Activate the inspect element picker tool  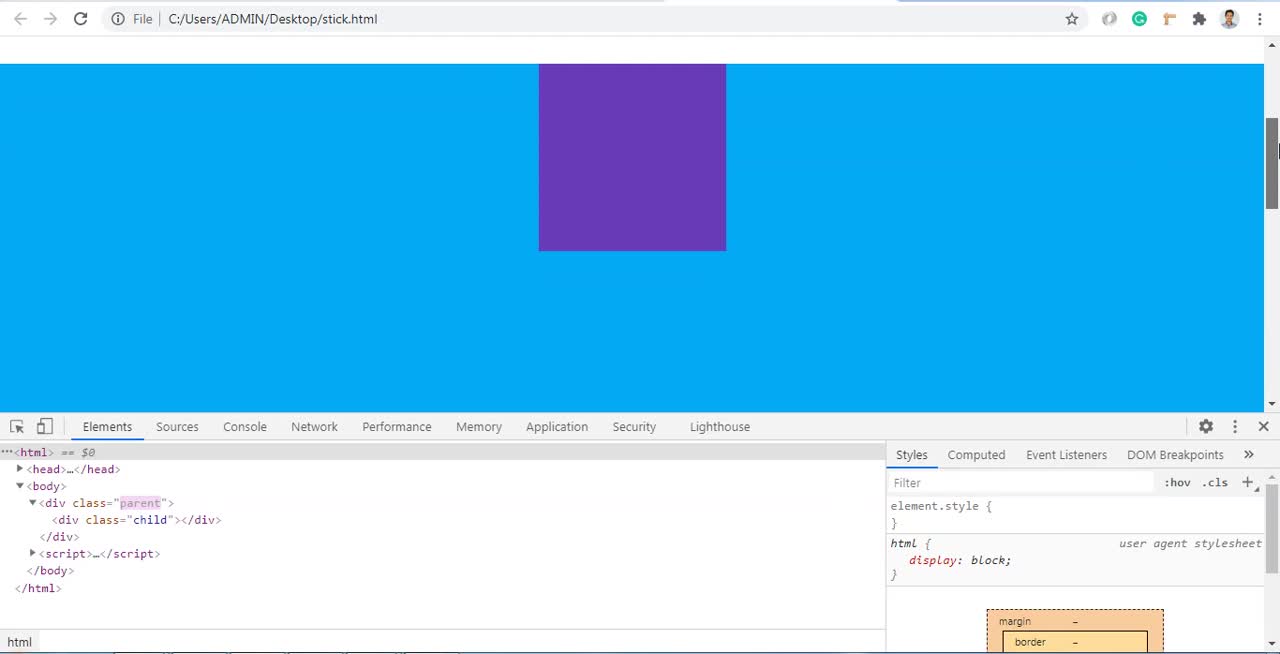click(x=17, y=427)
